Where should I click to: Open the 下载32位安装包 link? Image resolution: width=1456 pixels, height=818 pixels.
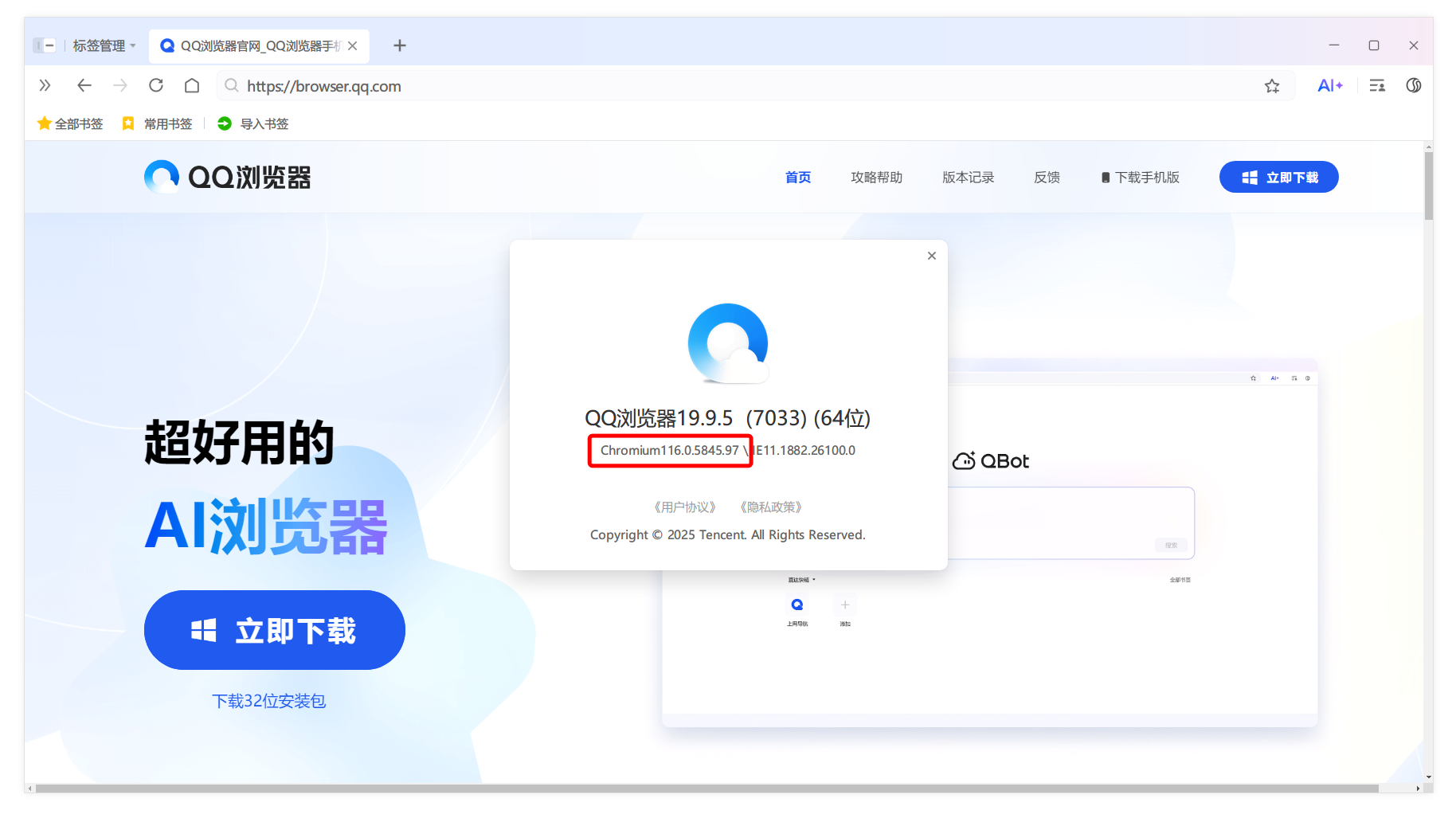click(x=269, y=701)
